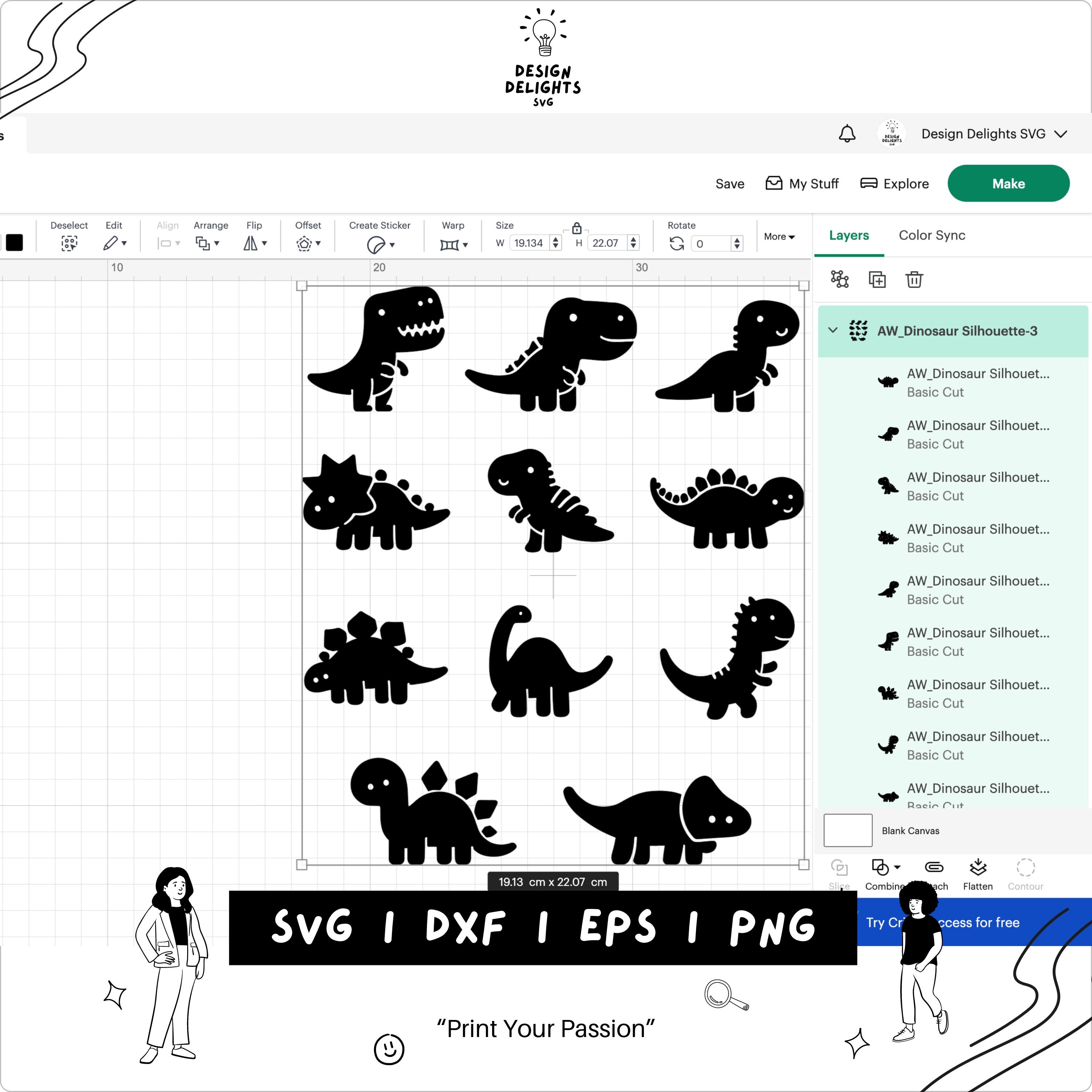Viewport: 1092px width, 1092px height.
Task: Collapse the AW_Dinosaur Silhouette-3 group
Action: [832, 331]
